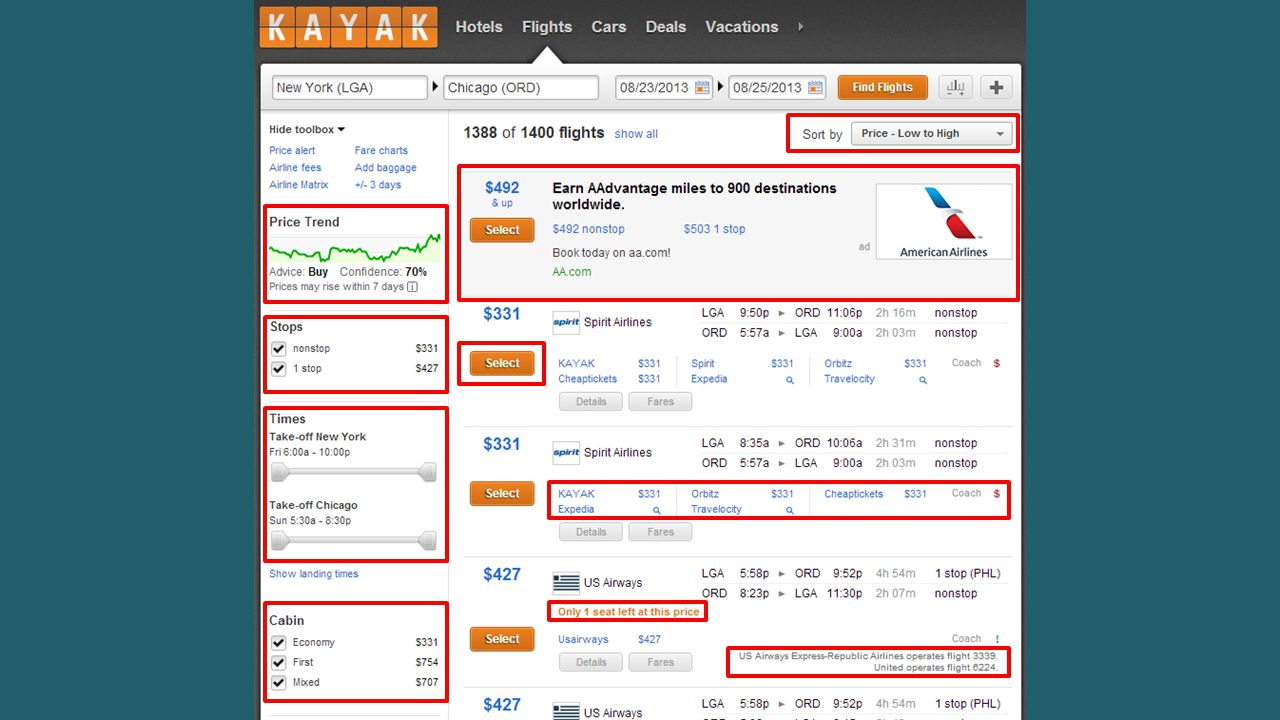1280x720 pixels.
Task: Open the Airline Matrix link
Action: click(x=299, y=185)
